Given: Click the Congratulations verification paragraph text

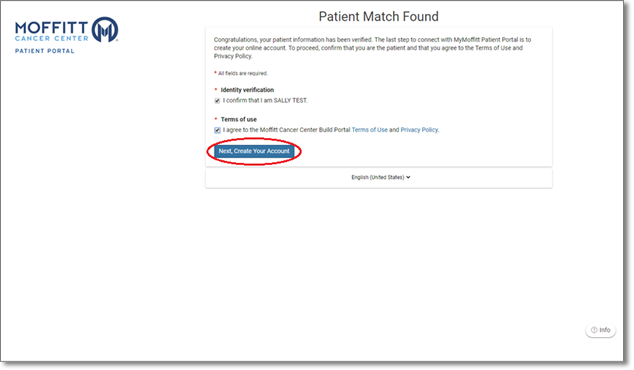Looking at the screenshot, I should click(x=372, y=48).
